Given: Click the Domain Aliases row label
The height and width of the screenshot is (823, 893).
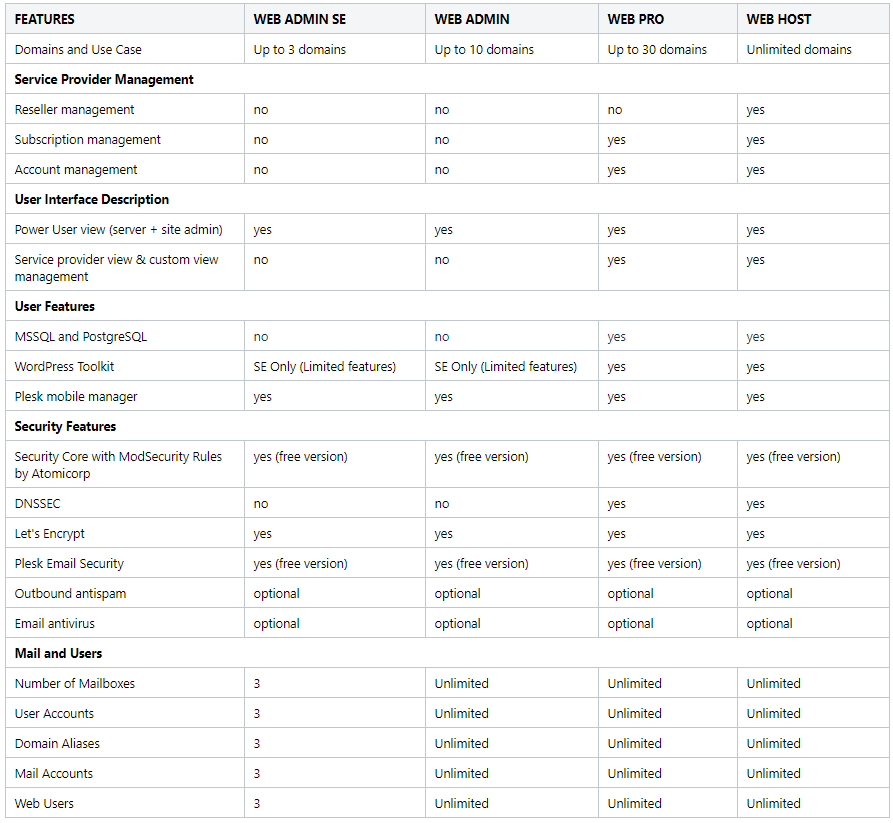Looking at the screenshot, I should (57, 743).
